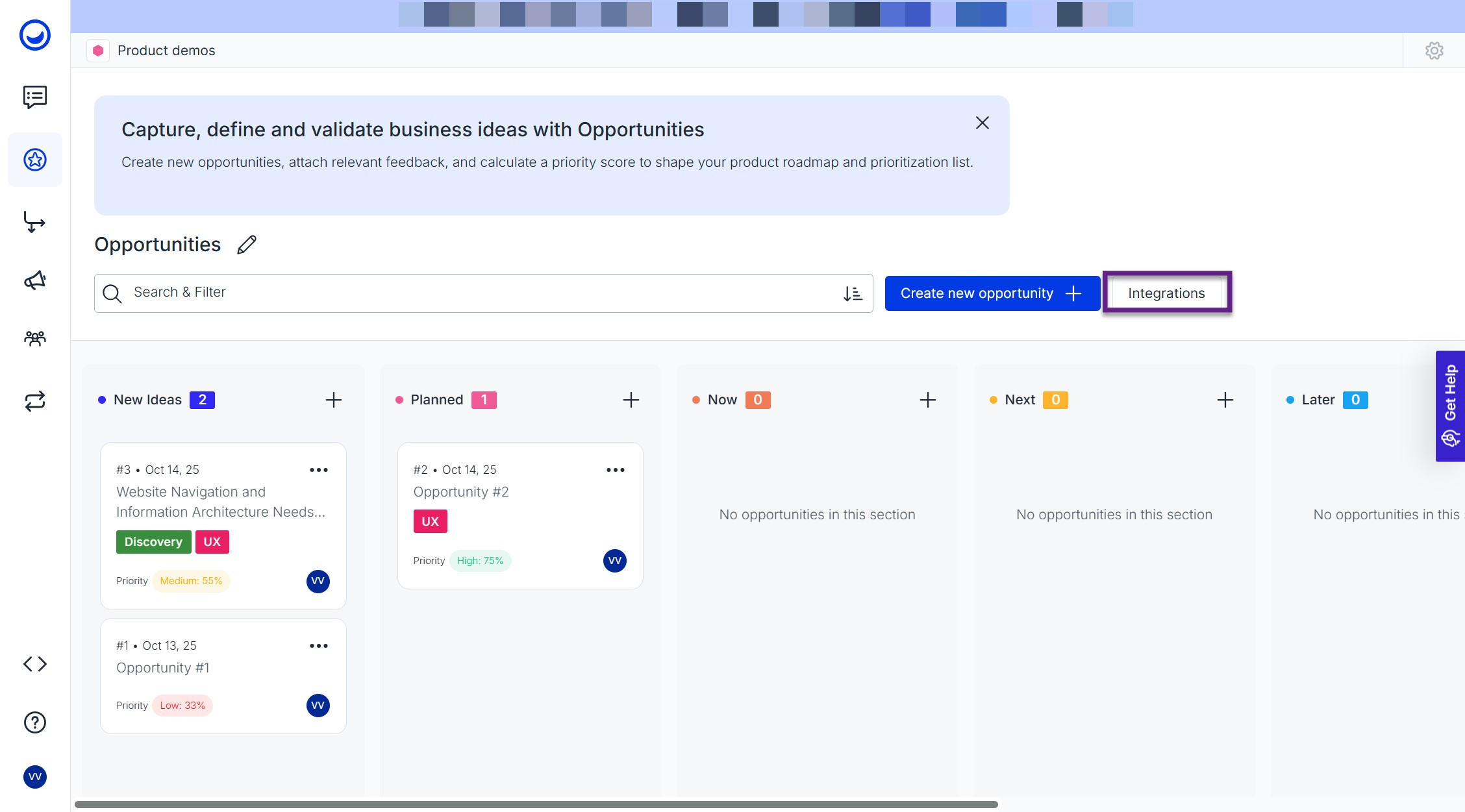Open the code embed brackets icon
The width and height of the screenshot is (1465, 812).
point(35,664)
